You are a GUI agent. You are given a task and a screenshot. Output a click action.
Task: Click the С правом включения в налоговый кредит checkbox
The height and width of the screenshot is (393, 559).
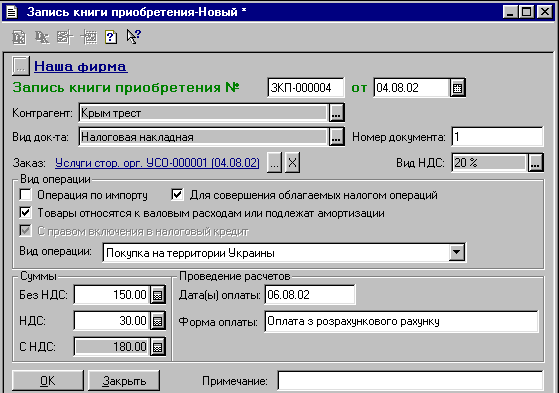click(25, 231)
